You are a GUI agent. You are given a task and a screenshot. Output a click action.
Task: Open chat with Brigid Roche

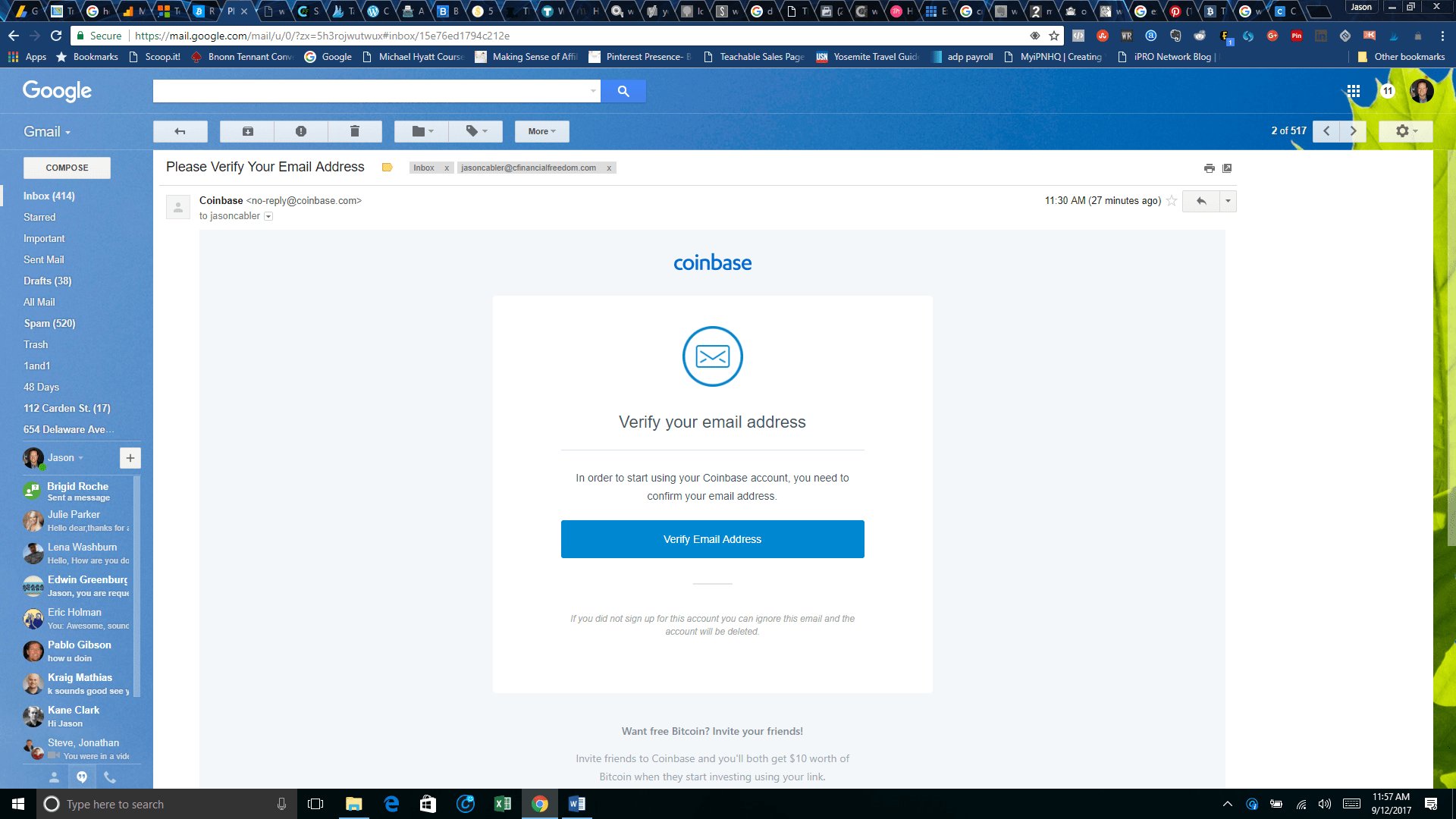pos(78,491)
